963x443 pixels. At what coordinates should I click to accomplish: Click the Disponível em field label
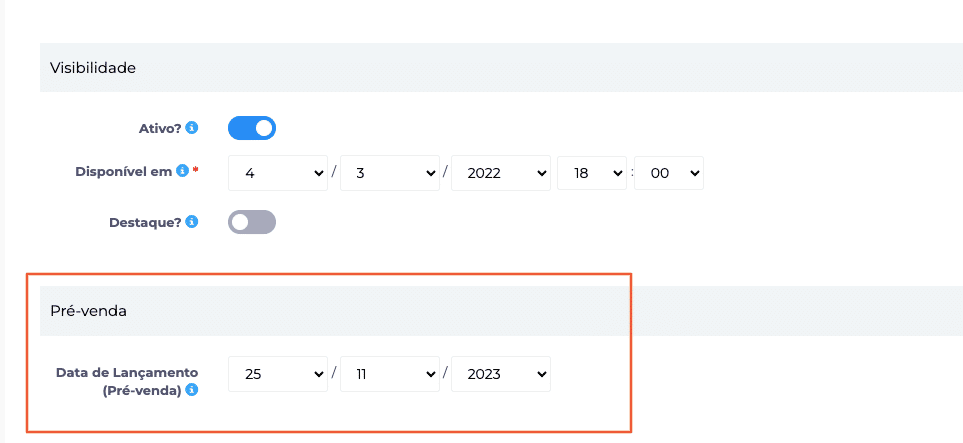tap(124, 171)
